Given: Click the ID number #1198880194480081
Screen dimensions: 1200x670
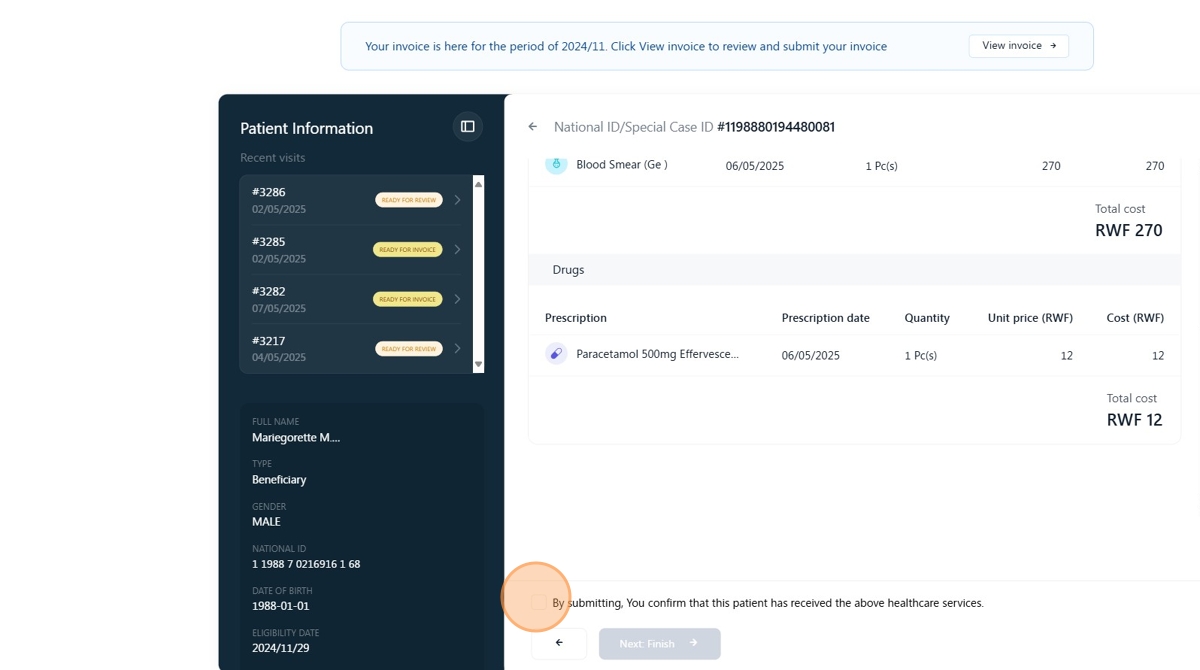Looking at the screenshot, I should (776, 127).
